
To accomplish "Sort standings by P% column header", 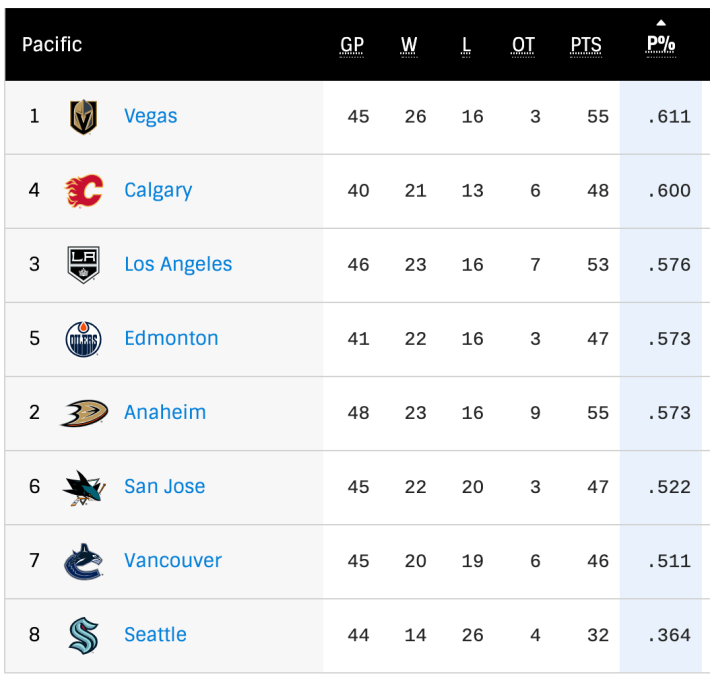I will point(661,45).
